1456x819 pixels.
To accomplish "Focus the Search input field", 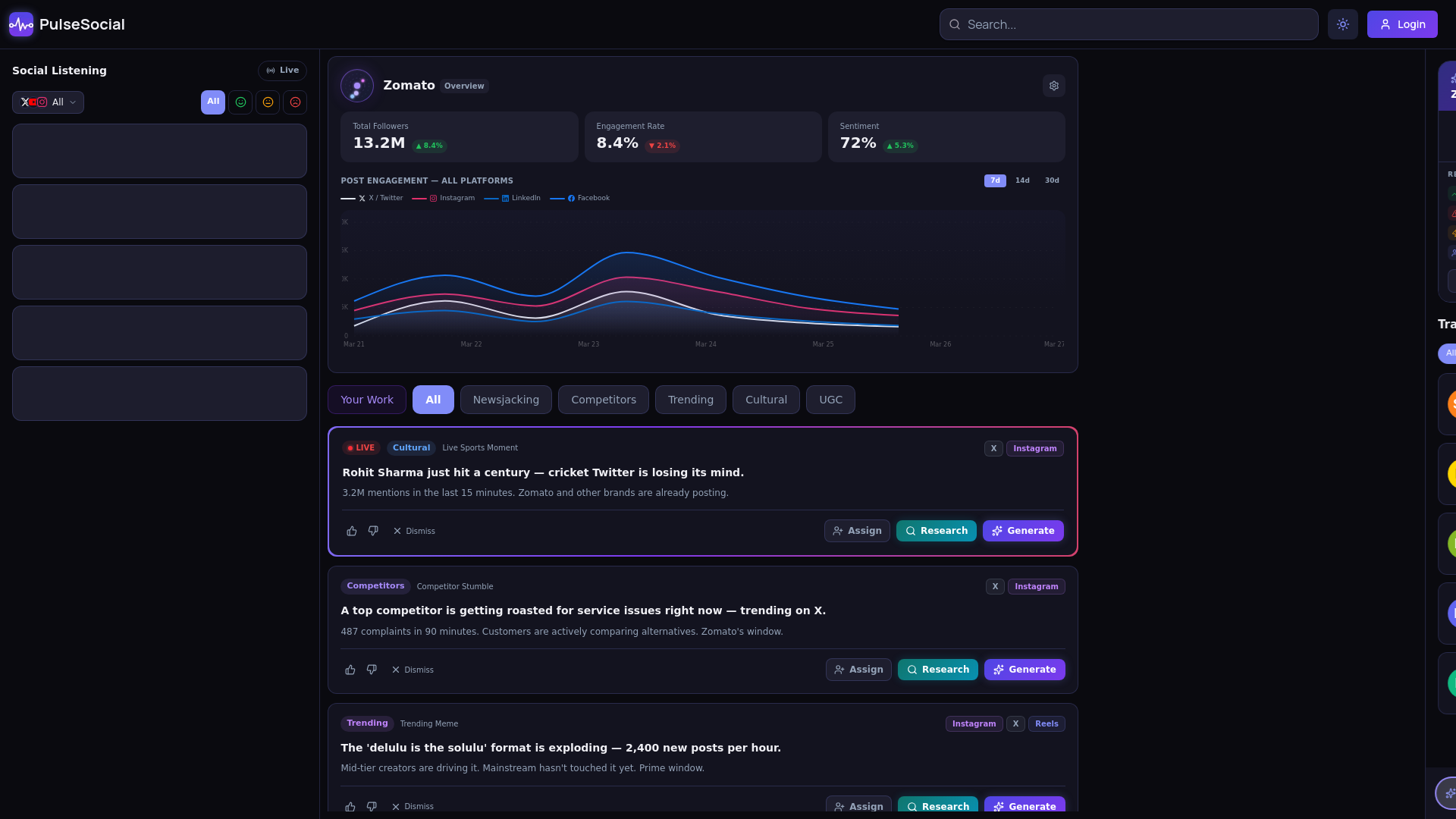I will (x=1128, y=24).
